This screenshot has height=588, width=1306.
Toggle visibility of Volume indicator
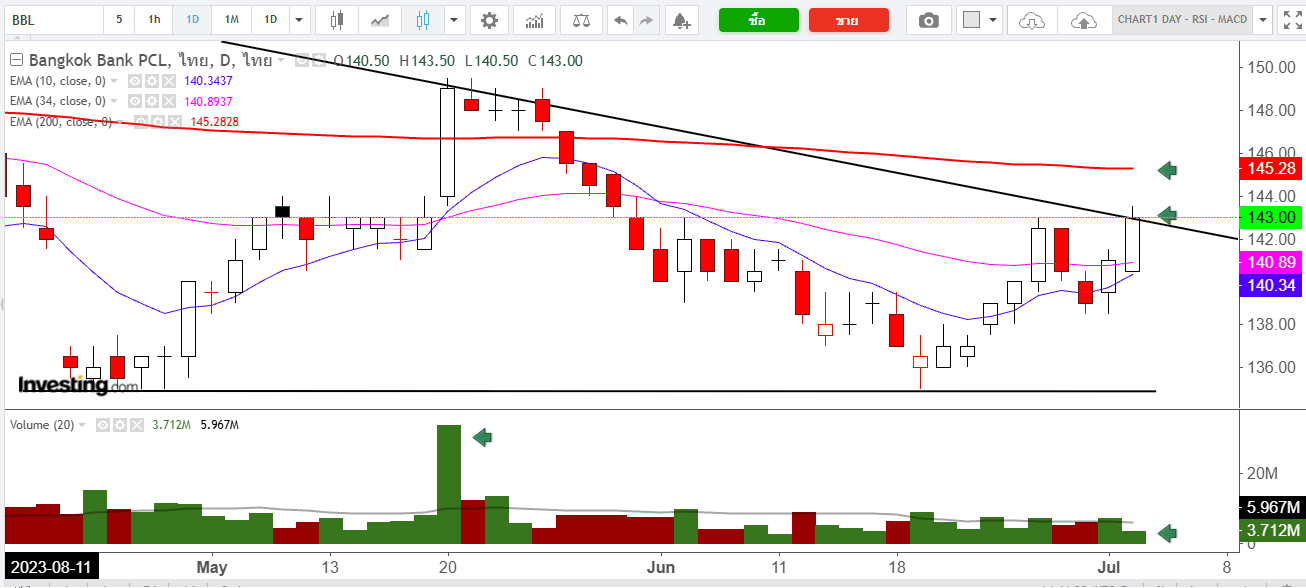(x=101, y=425)
